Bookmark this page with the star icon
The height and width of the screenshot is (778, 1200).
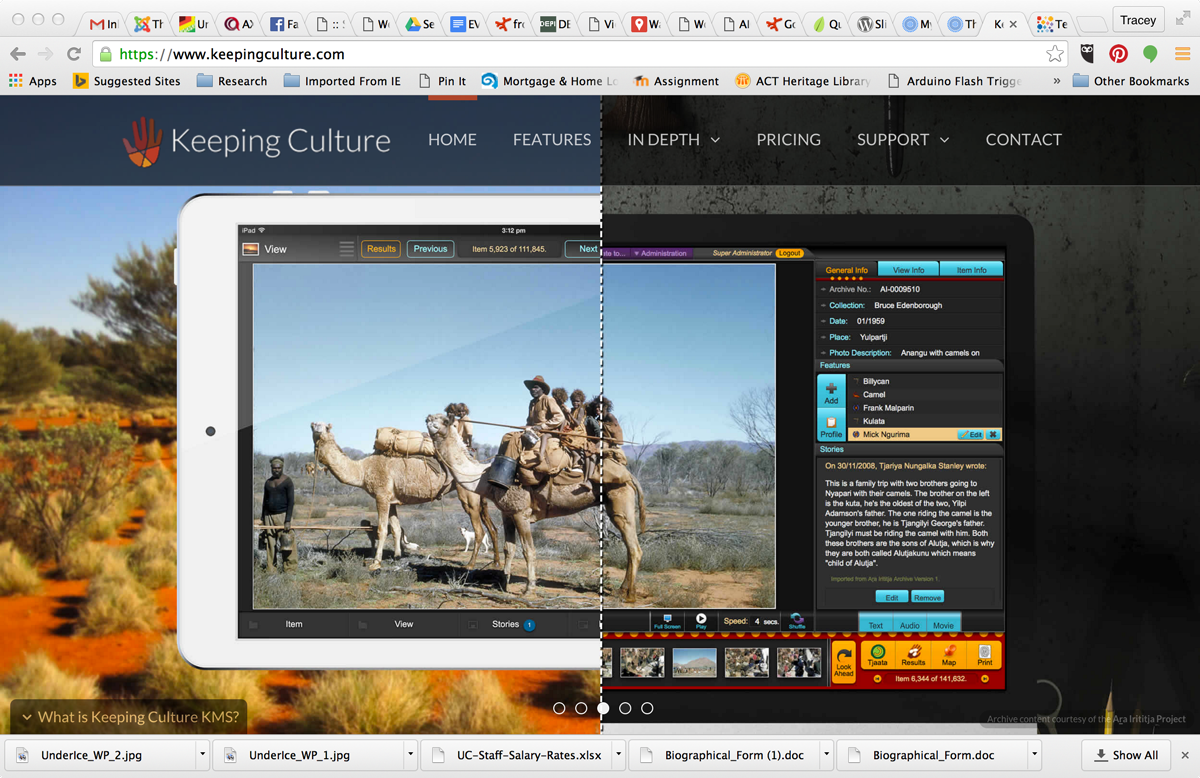pyautogui.click(x=1054, y=54)
